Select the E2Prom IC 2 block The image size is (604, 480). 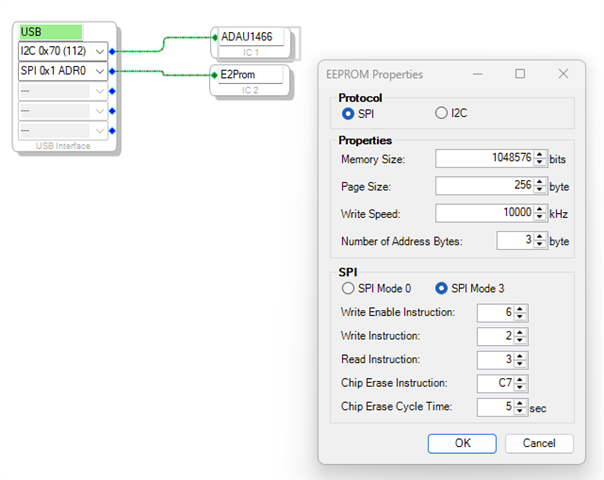250,80
